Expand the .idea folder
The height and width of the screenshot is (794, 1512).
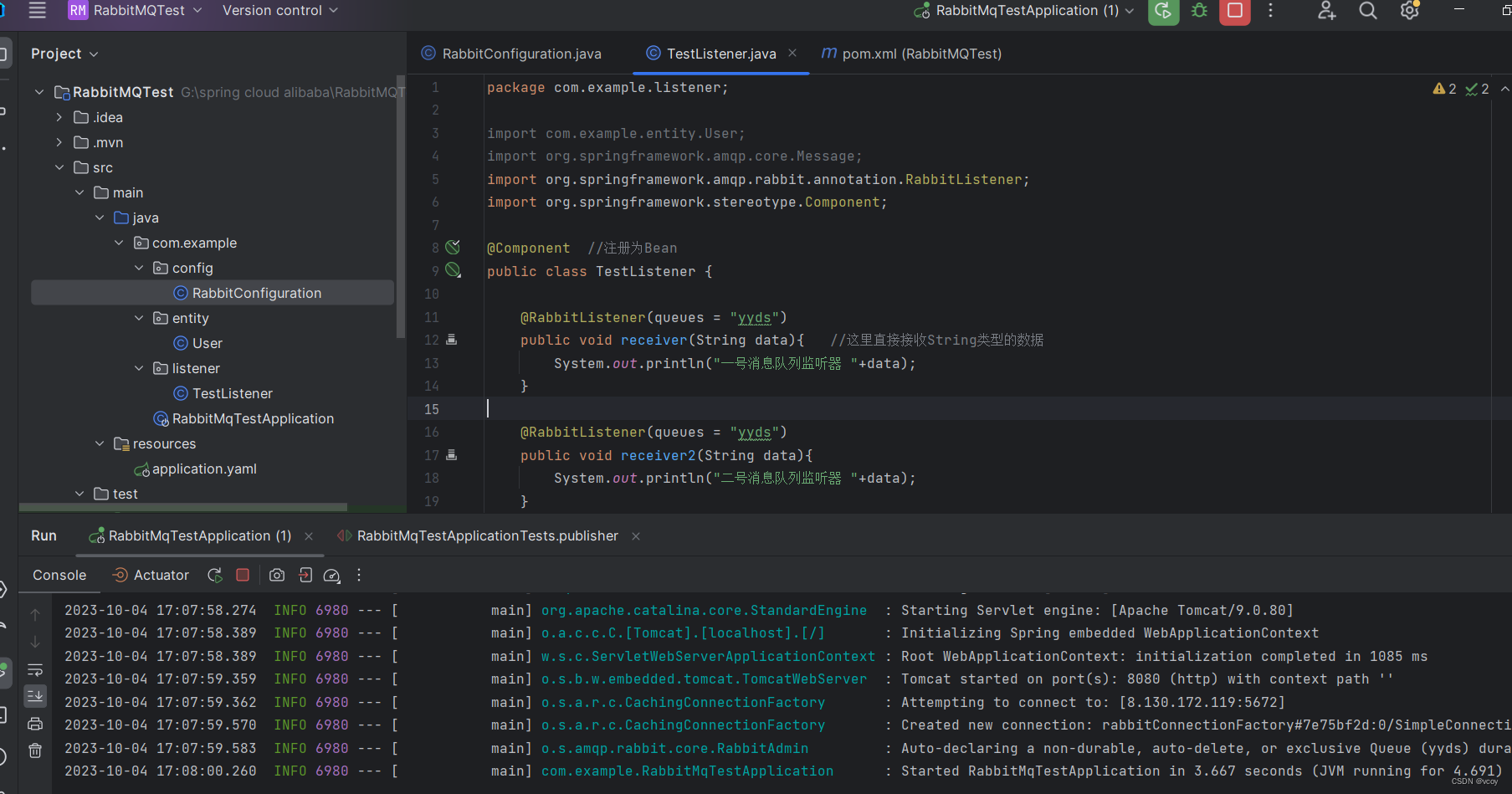coord(59,117)
